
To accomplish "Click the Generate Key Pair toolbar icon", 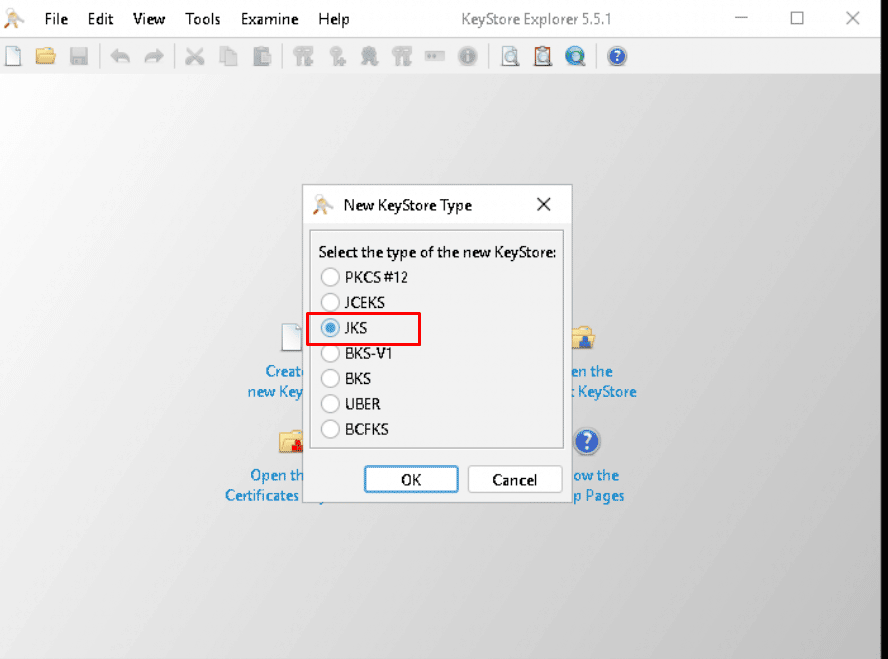I will (x=304, y=56).
